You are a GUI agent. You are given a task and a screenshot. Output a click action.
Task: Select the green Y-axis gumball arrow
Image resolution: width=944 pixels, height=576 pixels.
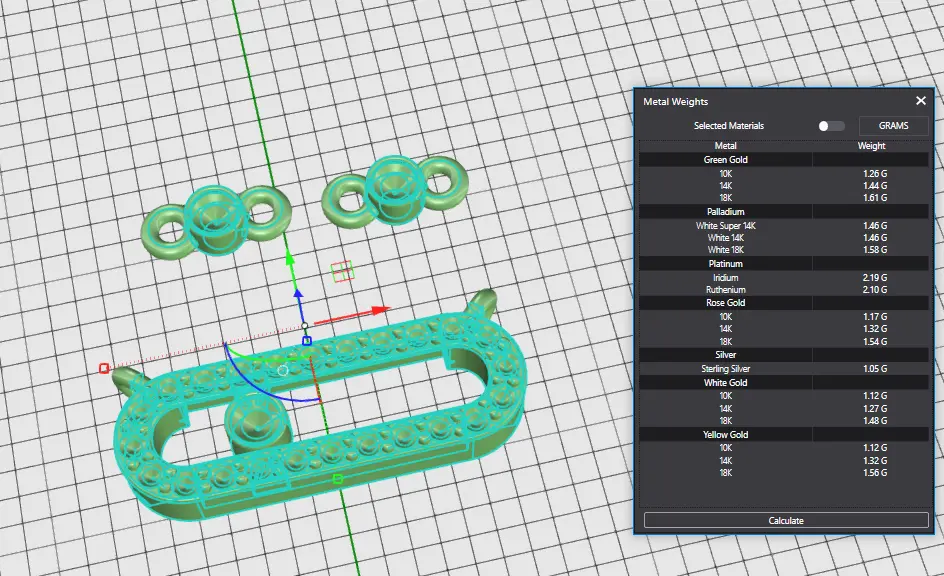click(290, 260)
